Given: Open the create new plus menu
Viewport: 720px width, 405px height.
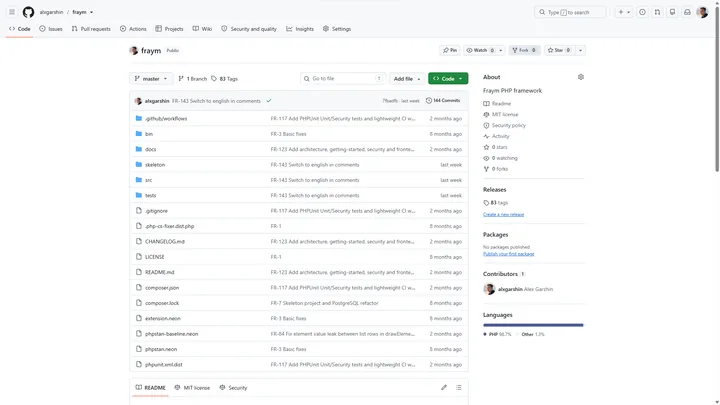Looking at the screenshot, I should pos(621,12).
